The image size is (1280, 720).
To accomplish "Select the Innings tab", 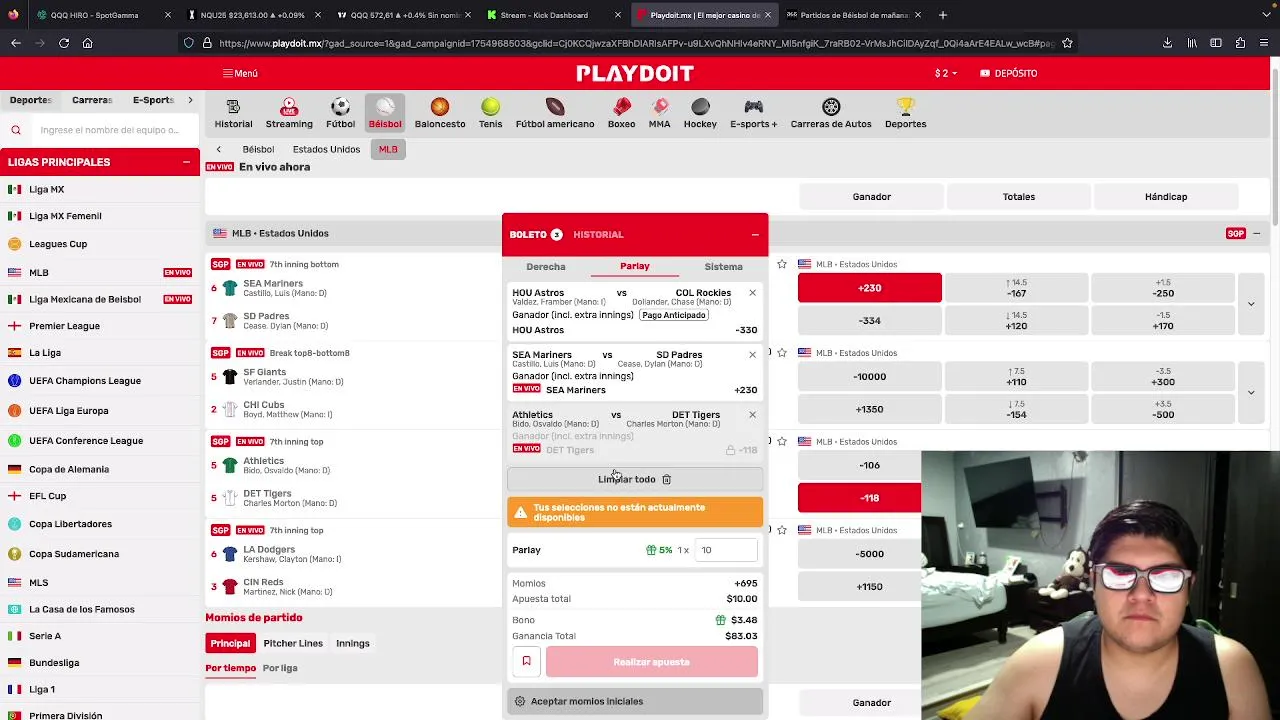I will tap(353, 643).
